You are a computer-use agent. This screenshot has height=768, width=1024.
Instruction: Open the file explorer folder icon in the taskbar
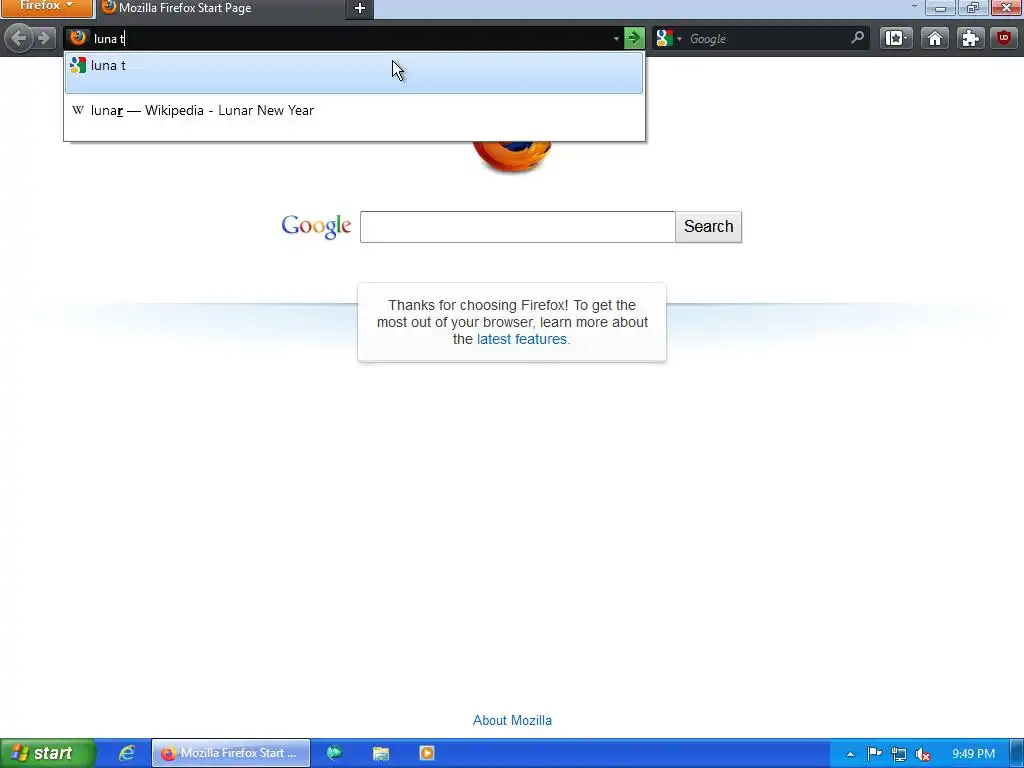tap(381, 753)
